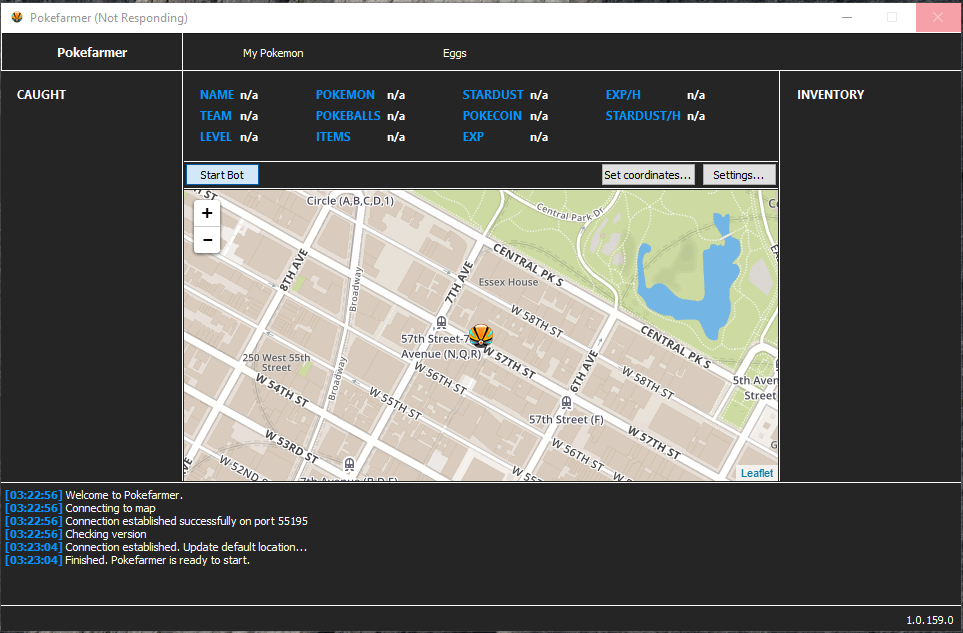Viewport: 963px width, 633px height.
Task: Click the 57th Street (F) subway station icon
Action: tap(566, 403)
